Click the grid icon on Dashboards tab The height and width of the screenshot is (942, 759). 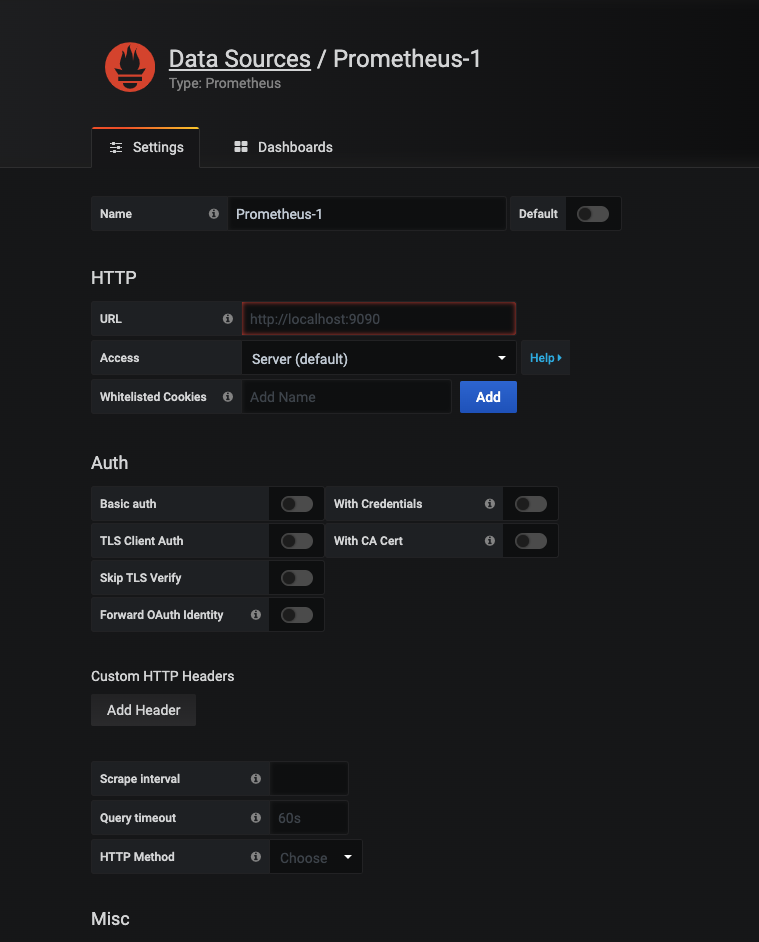click(x=240, y=147)
